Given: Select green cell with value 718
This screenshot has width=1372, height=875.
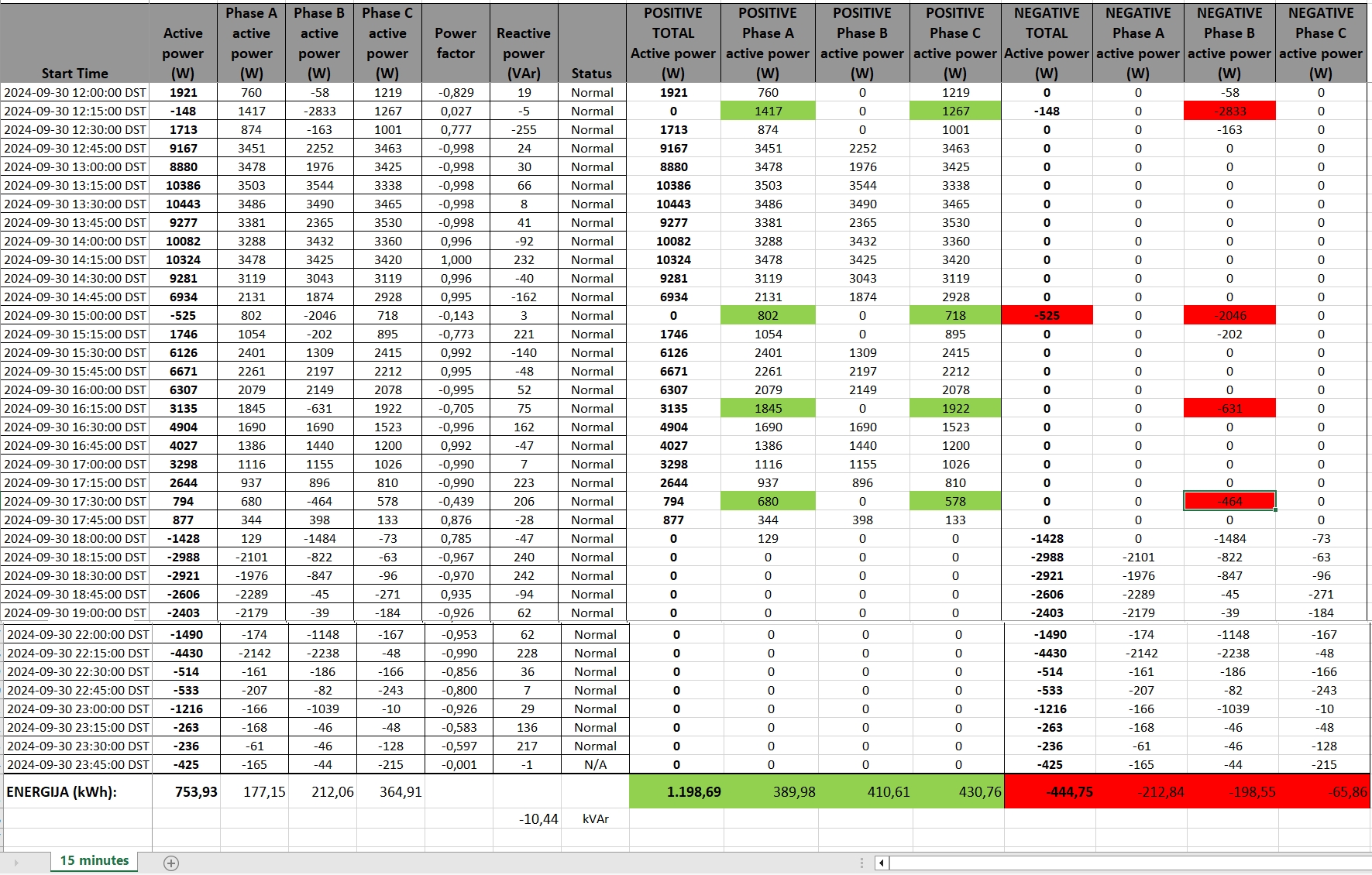Looking at the screenshot, I should [955, 315].
